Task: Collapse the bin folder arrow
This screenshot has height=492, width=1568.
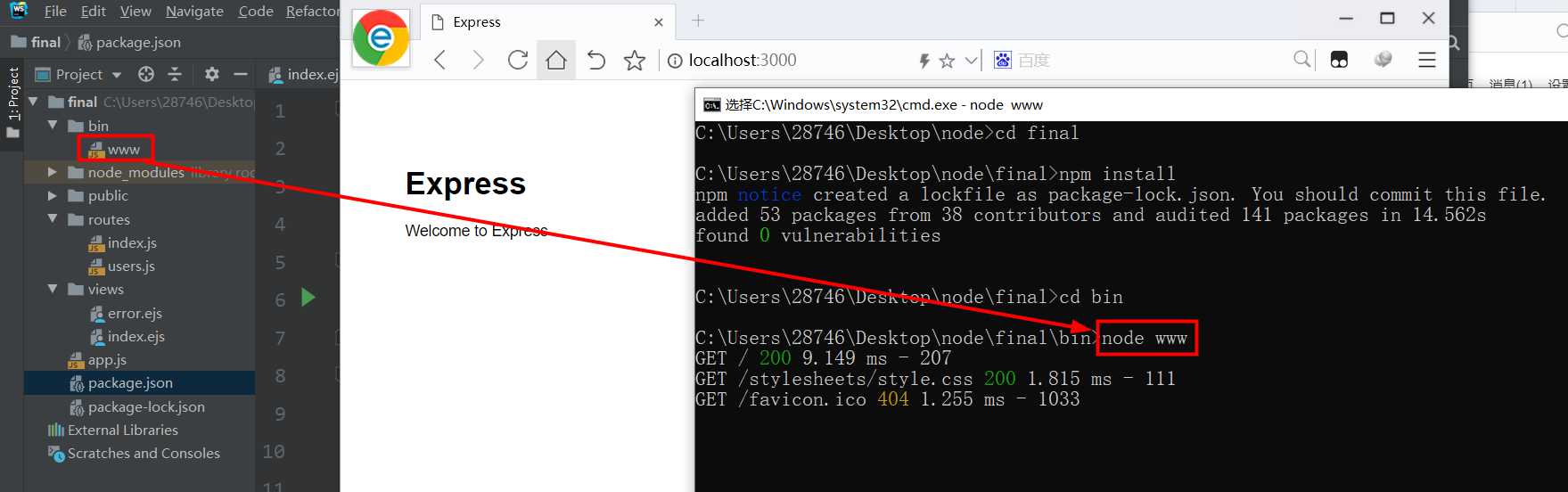Action: (53, 126)
